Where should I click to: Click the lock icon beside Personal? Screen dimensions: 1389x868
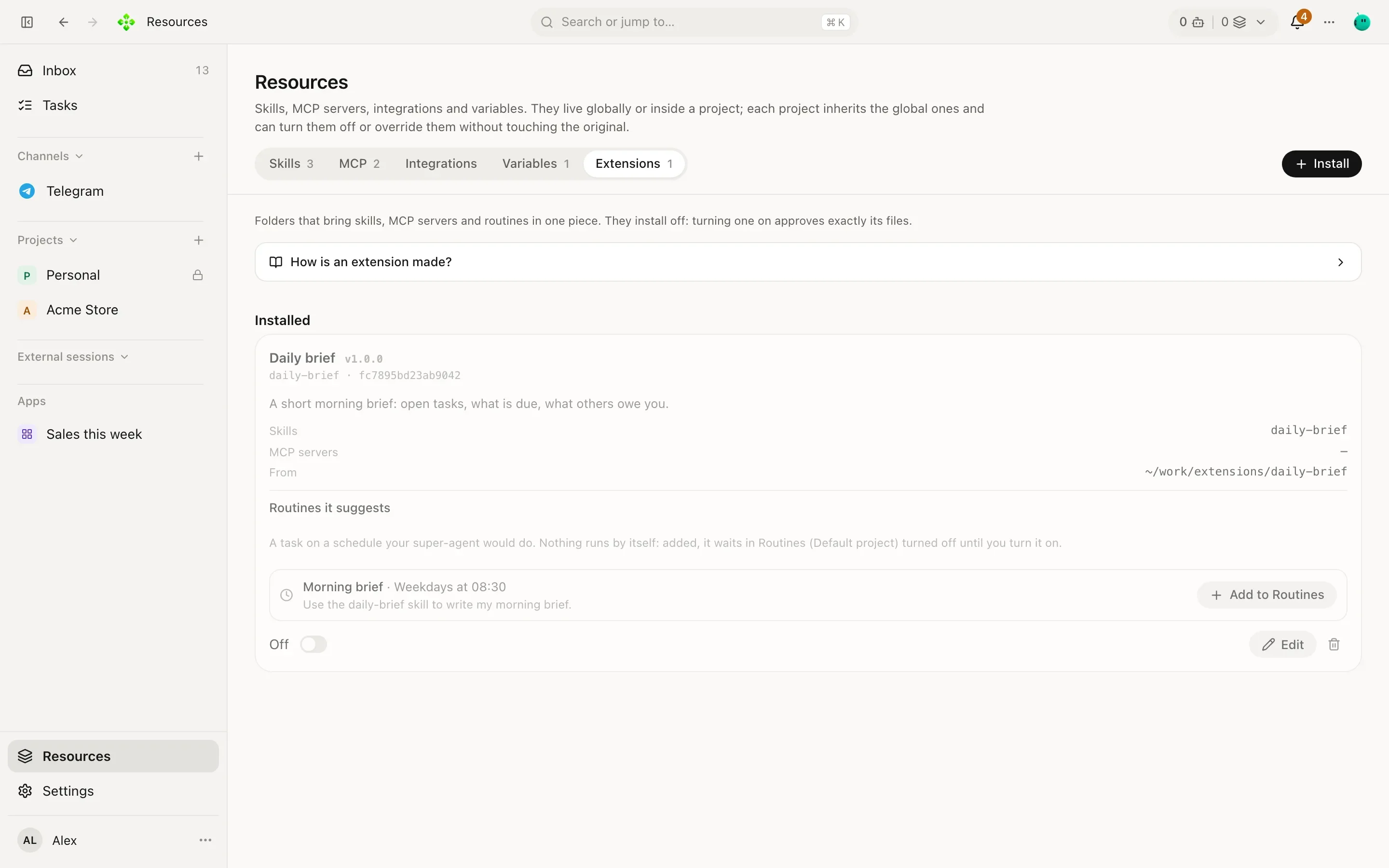(x=198, y=275)
